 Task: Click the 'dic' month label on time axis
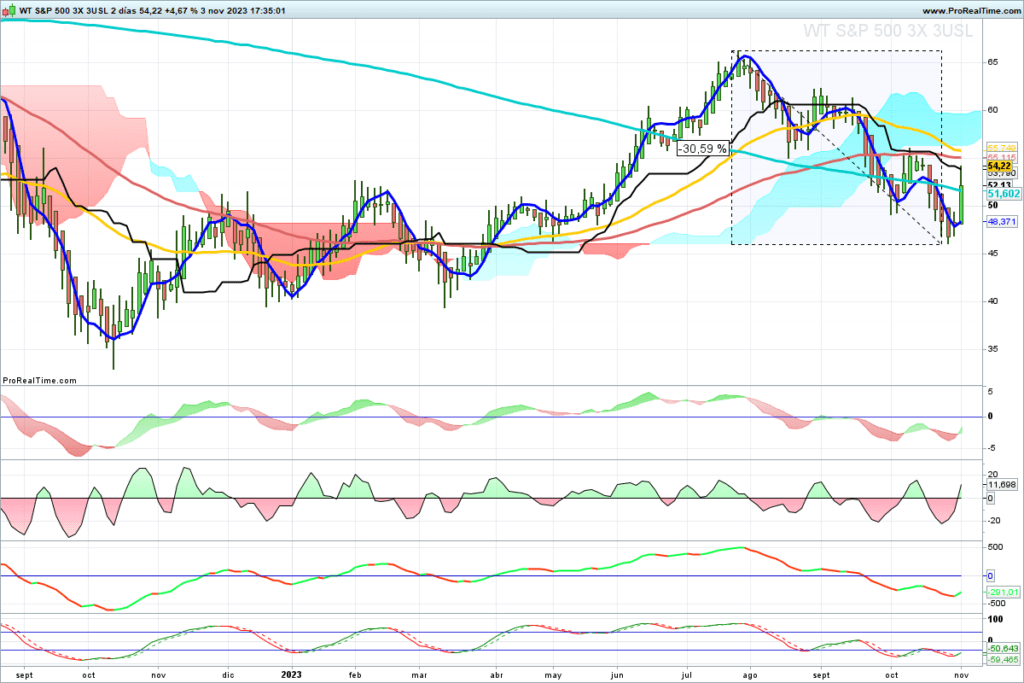tap(227, 675)
